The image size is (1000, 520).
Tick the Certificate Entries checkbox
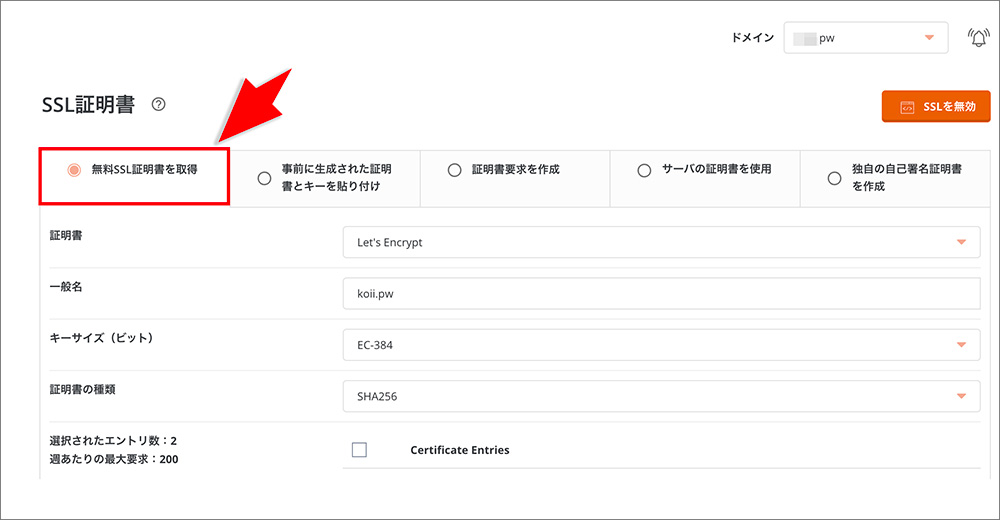tap(359, 450)
